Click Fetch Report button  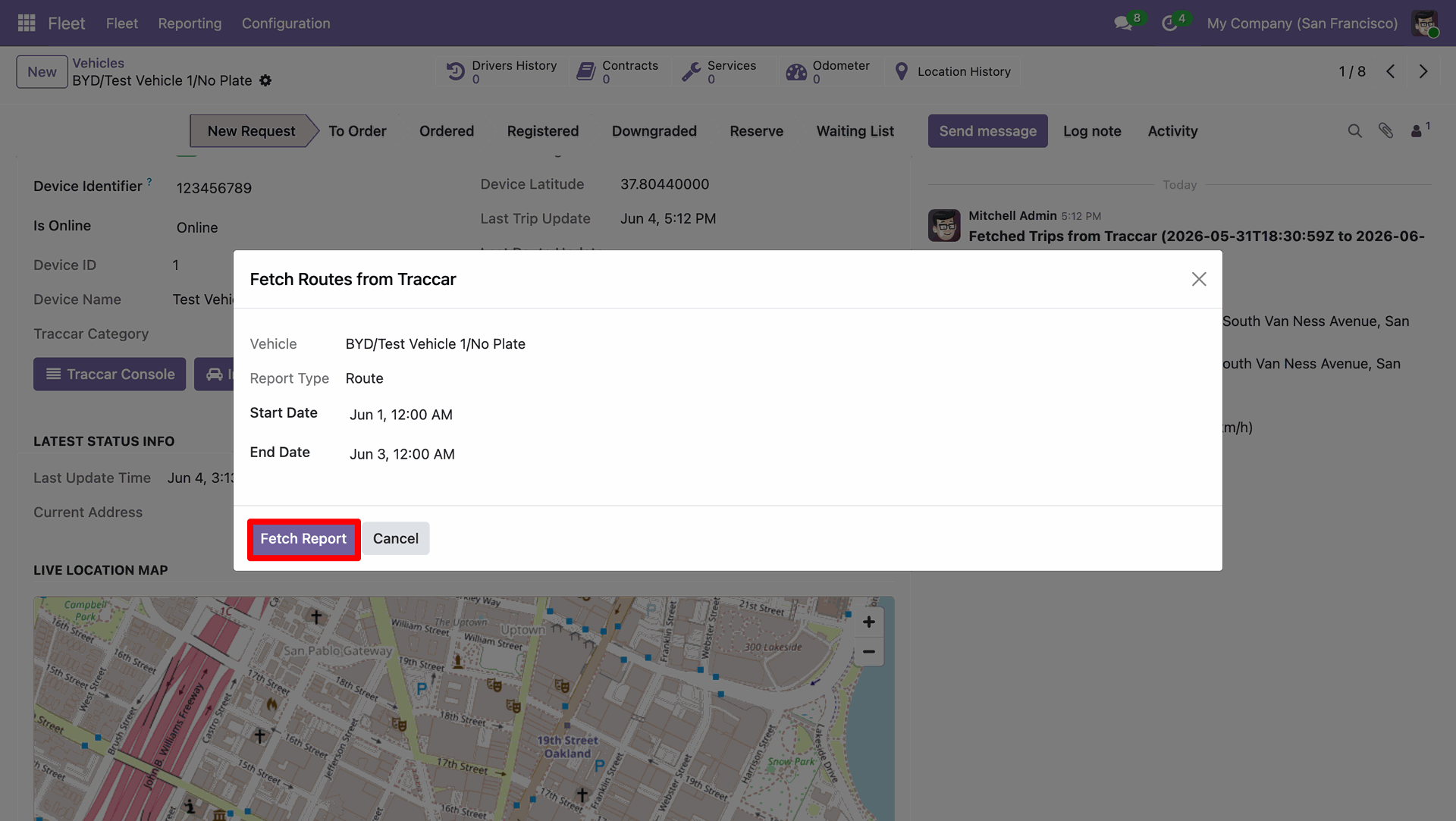coord(303,538)
